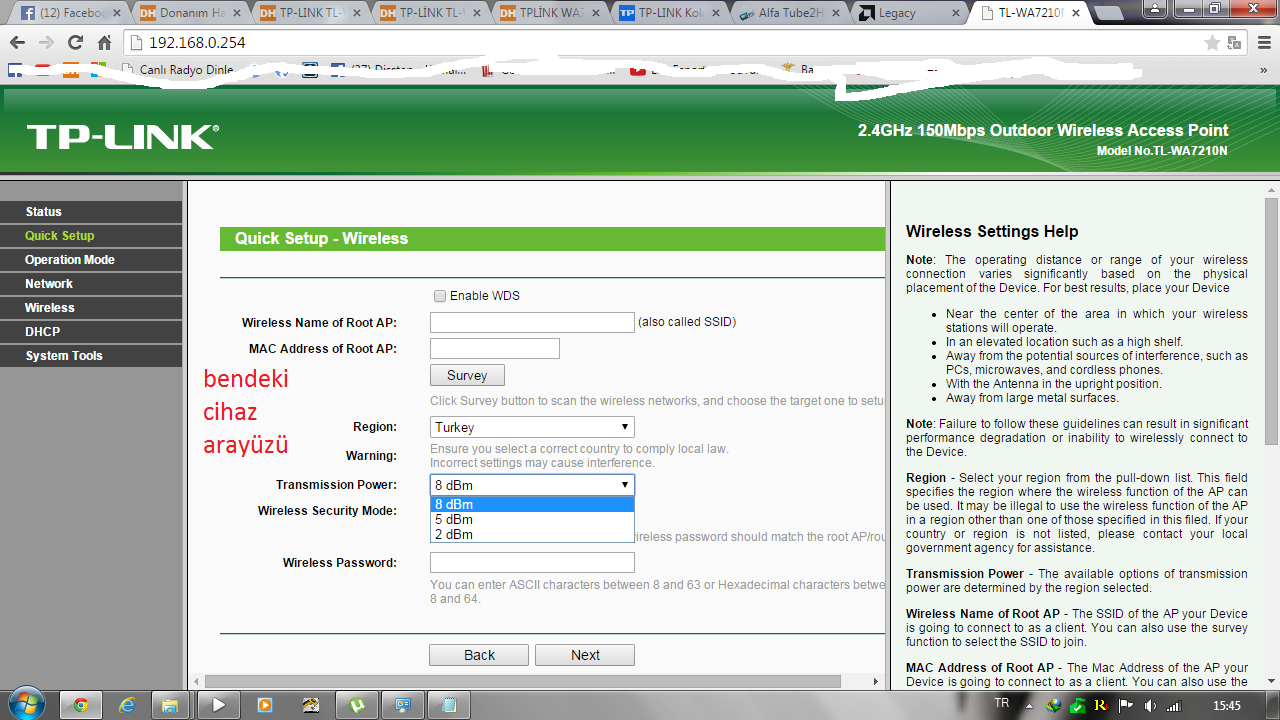
Task: Select 5 dBm transmission power option
Action: pyautogui.click(x=532, y=519)
